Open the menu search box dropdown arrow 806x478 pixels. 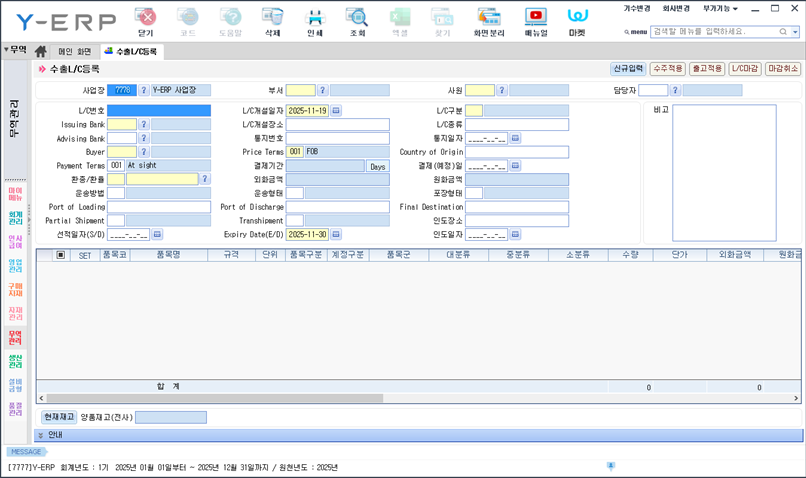796,32
